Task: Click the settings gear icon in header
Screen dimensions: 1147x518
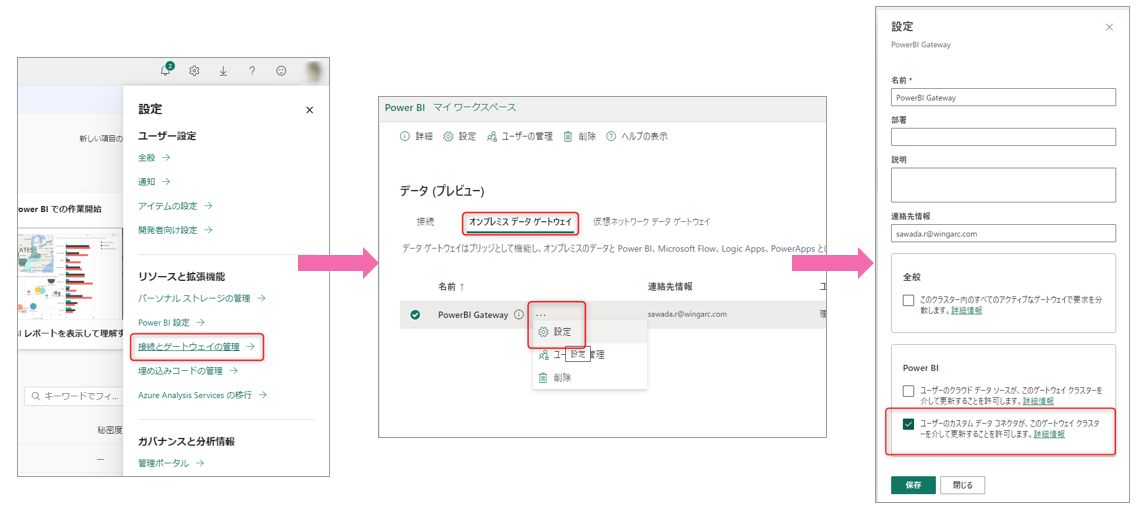Action: (195, 71)
